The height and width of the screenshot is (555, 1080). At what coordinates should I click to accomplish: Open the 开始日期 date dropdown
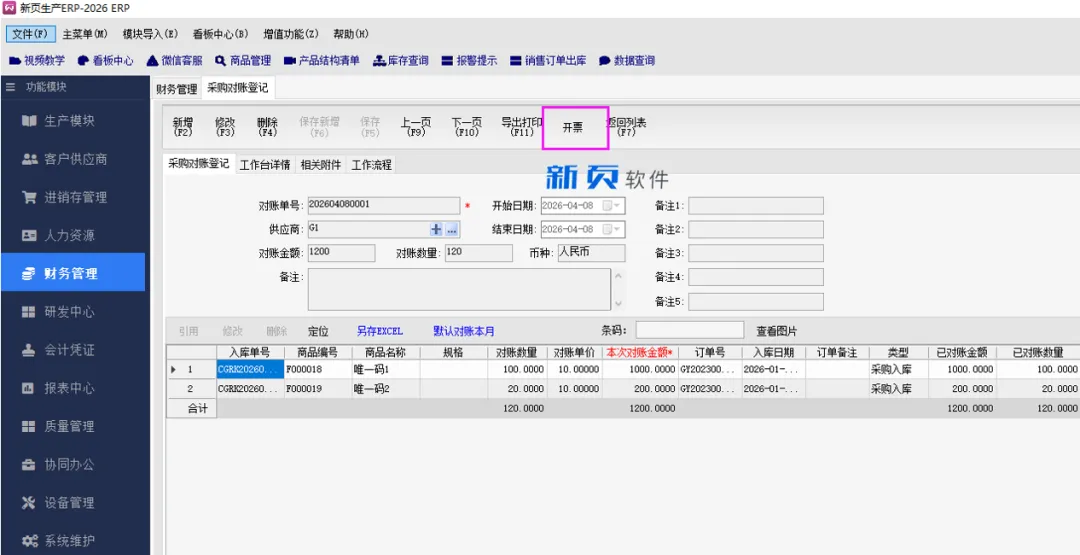coord(617,206)
